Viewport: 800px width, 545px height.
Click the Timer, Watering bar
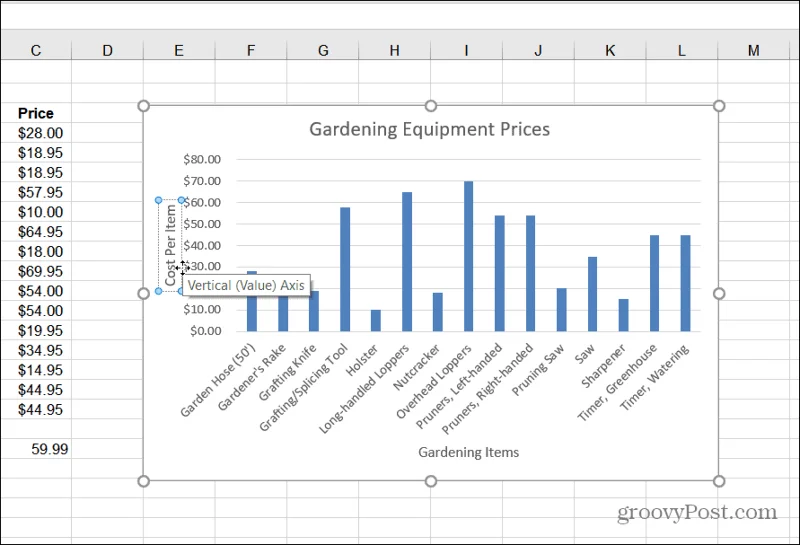(685, 283)
